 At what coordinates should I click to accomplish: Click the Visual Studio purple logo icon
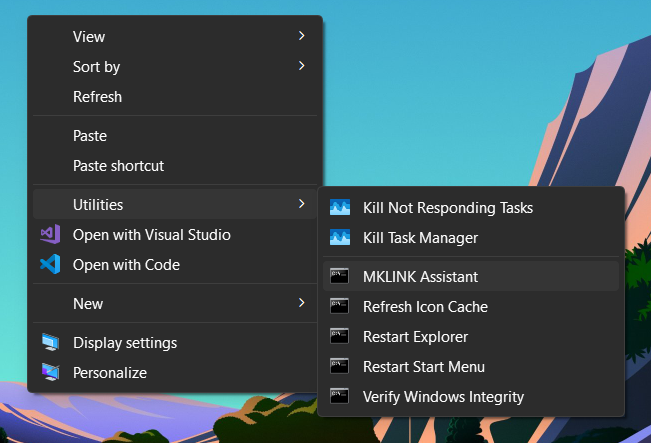pos(50,235)
